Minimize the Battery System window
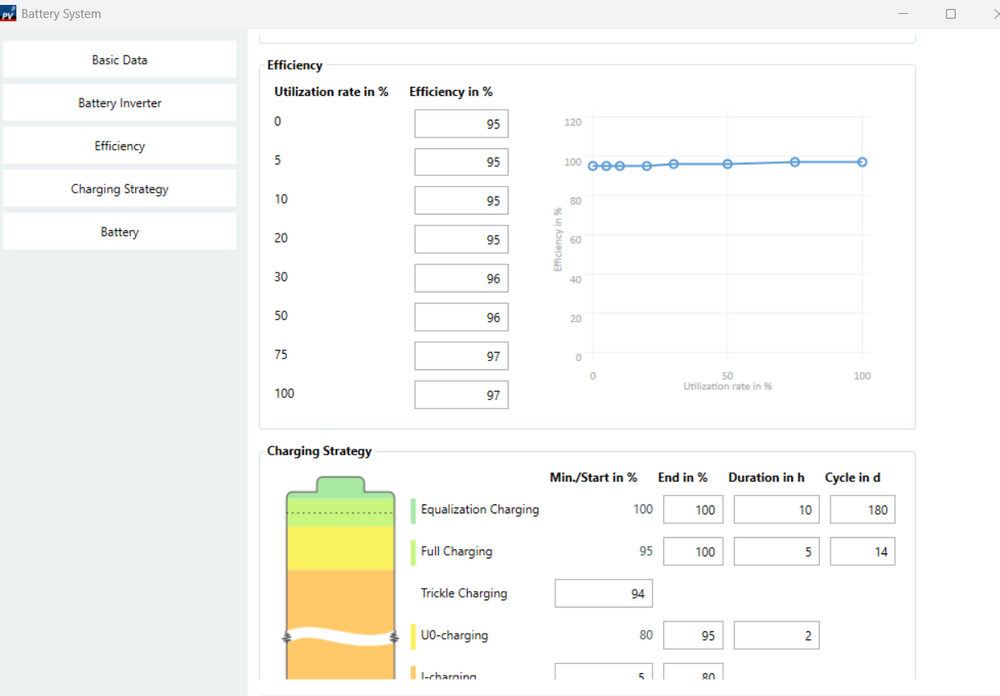Screen dimensions: 1000x696 click(x=904, y=14)
